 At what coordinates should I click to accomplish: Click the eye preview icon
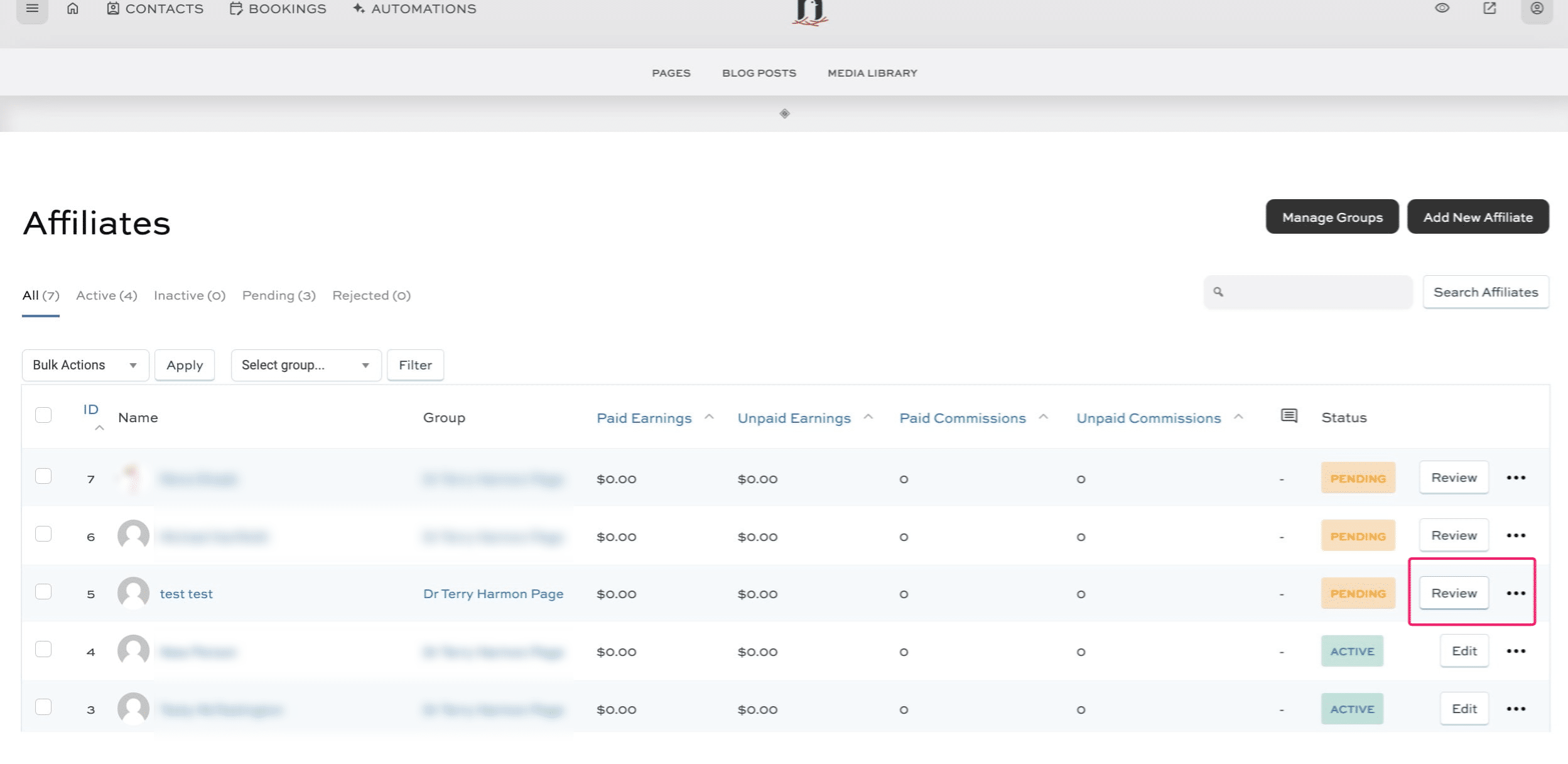pyautogui.click(x=1442, y=8)
